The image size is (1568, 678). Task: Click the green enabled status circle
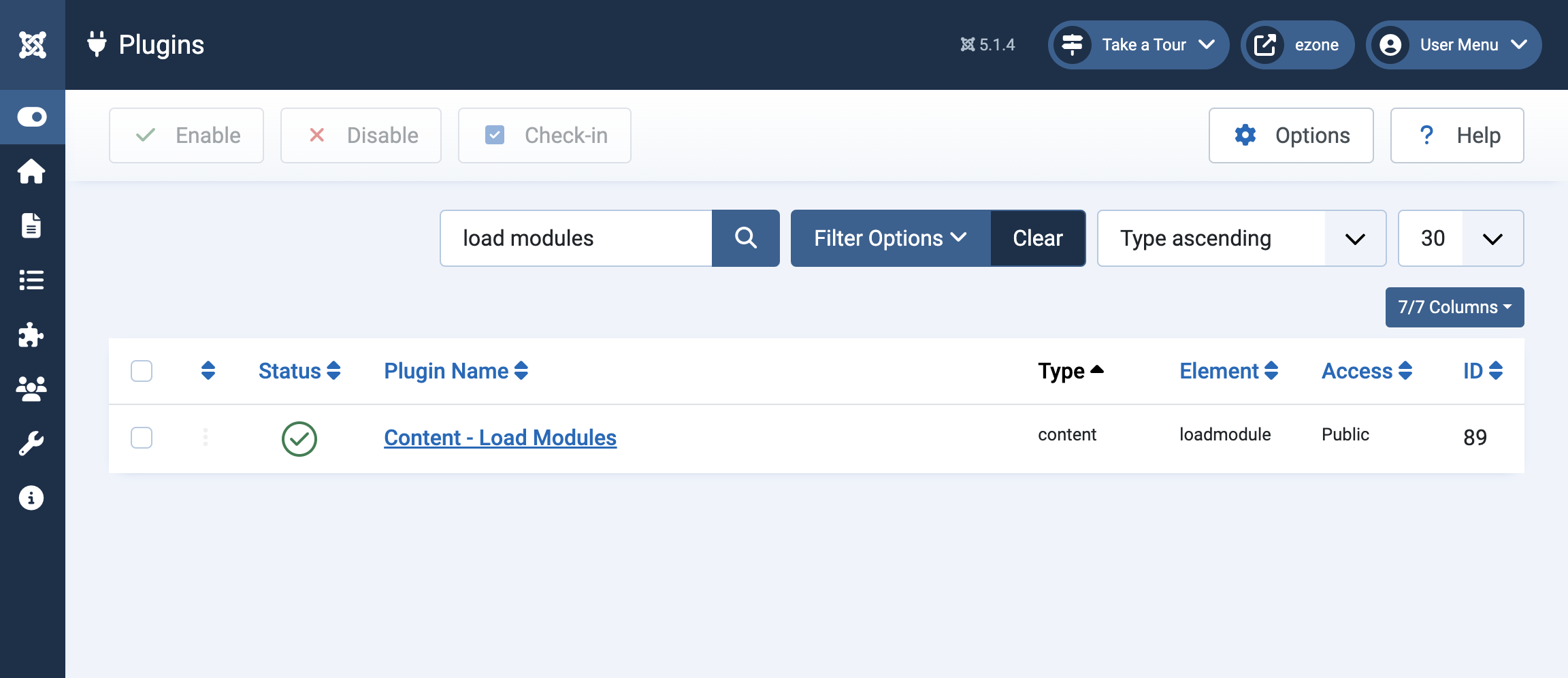(x=298, y=439)
